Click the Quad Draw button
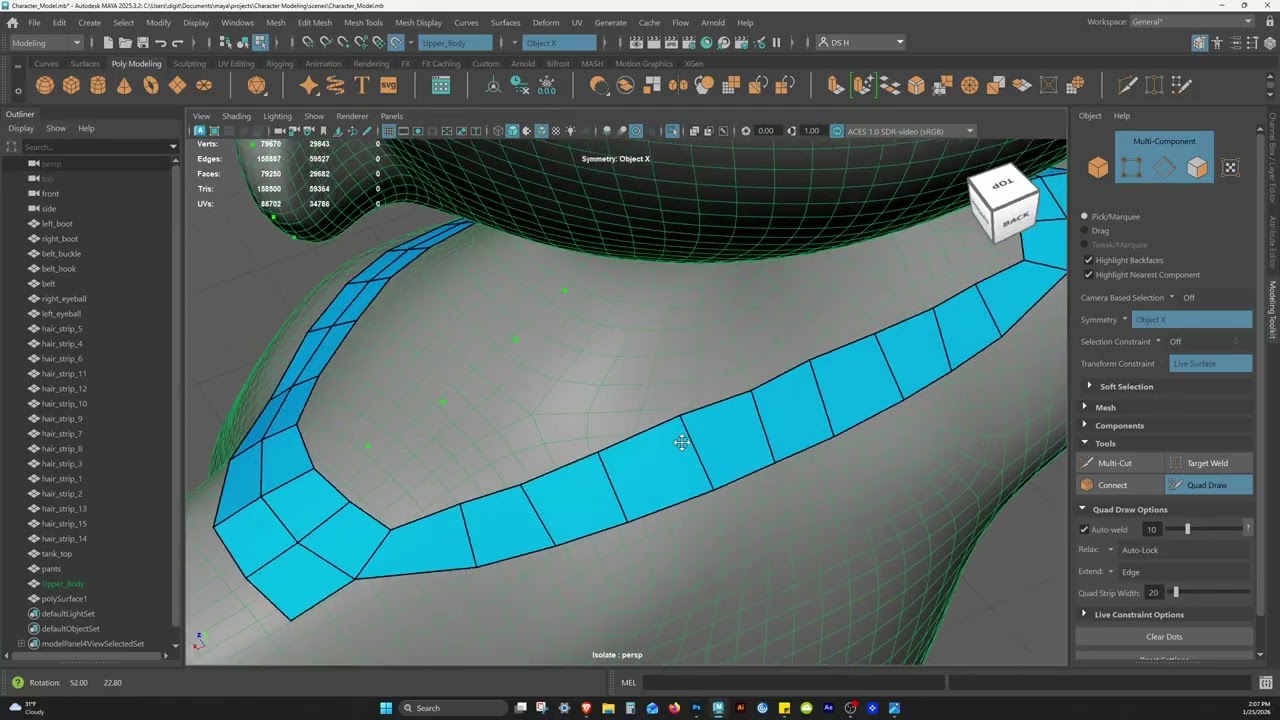 (x=1209, y=485)
